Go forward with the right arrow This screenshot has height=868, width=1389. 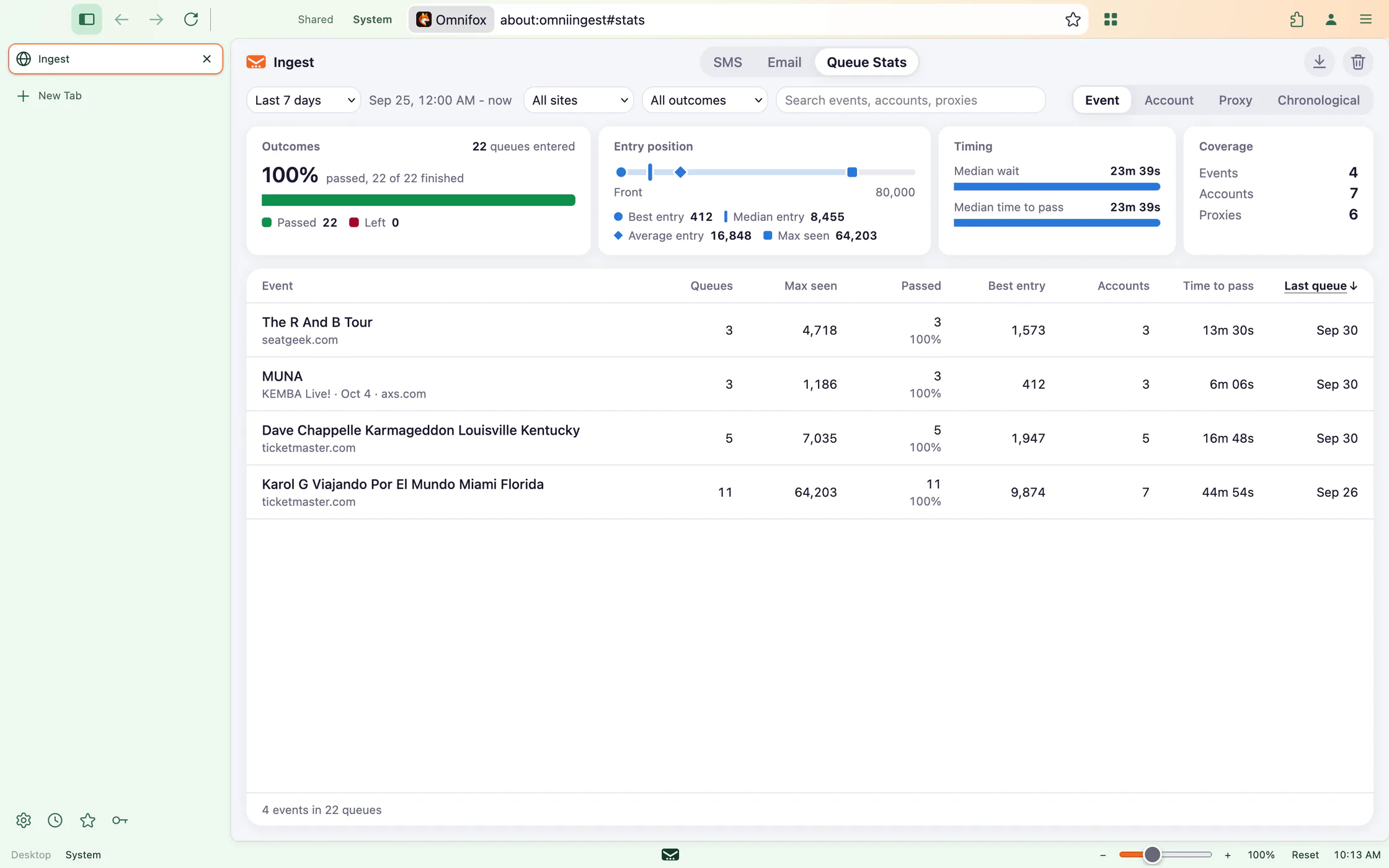[x=156, y=19]
